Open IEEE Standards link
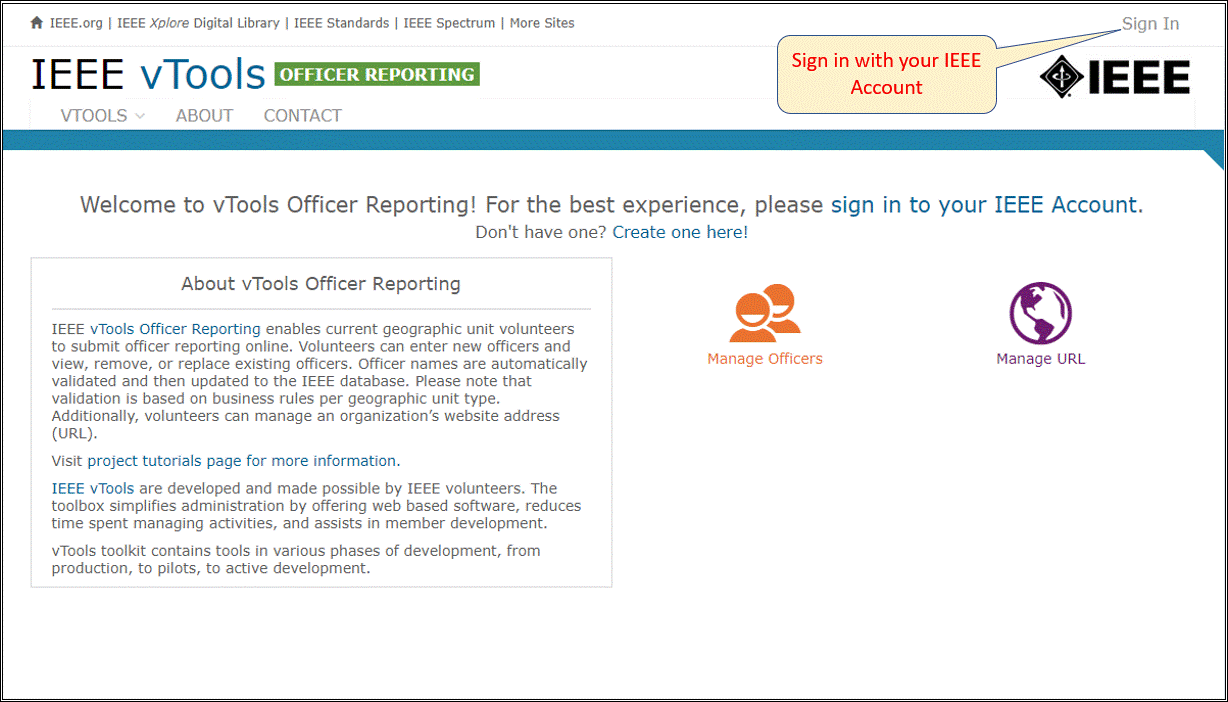This screenshot has width=1228, height=702. (x=342, y=23)
